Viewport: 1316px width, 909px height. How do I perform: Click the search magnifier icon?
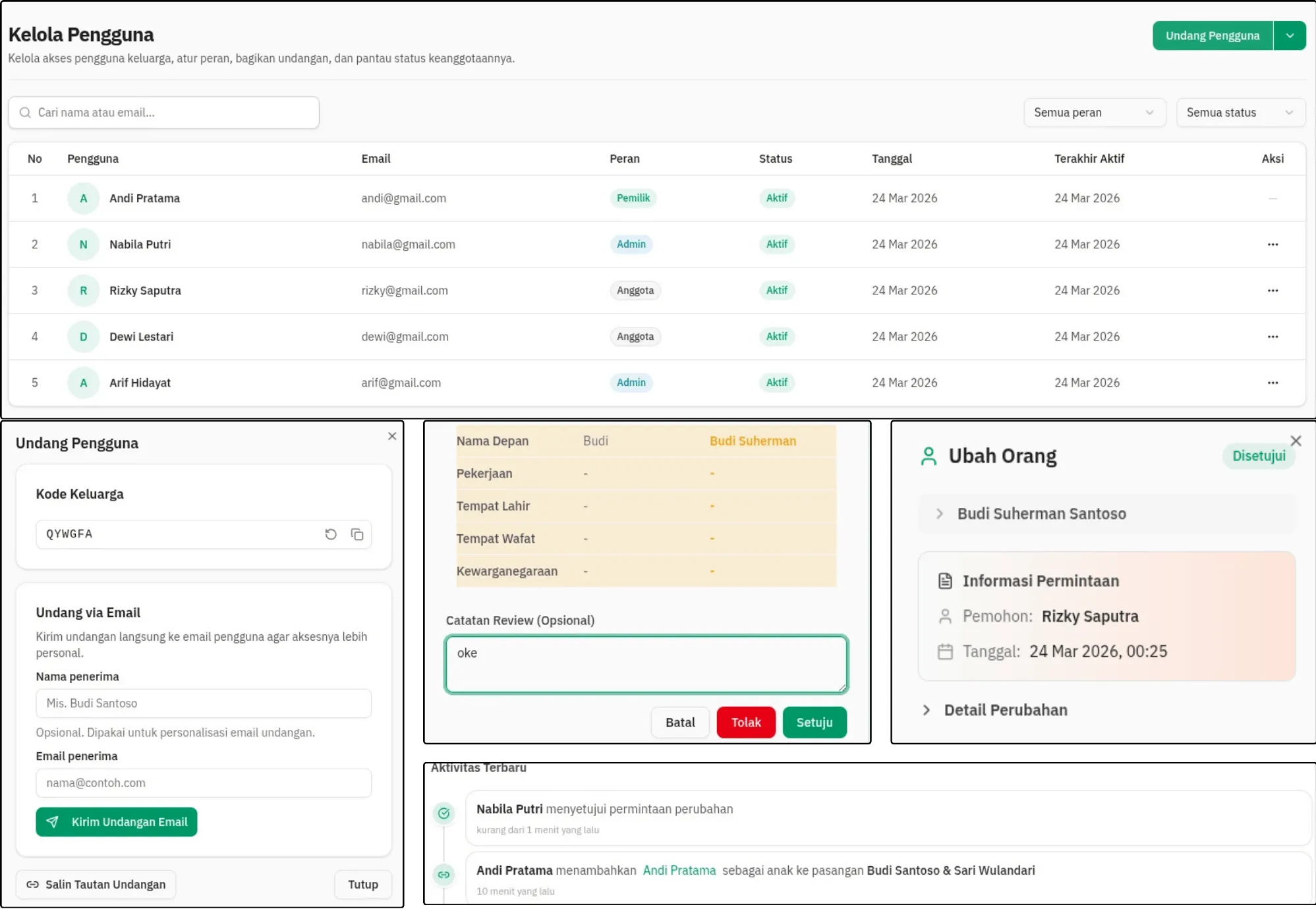pyautogui.click(x=25, y=112)
